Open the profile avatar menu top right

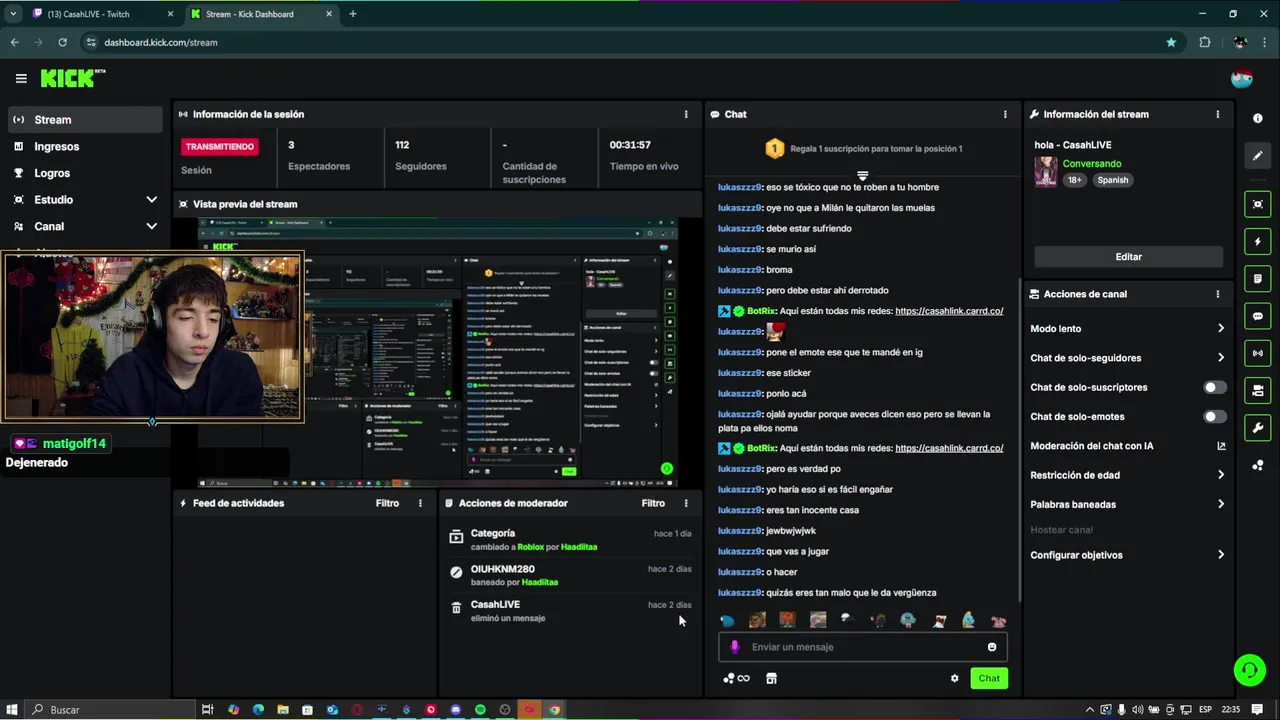coord(1242,78)
